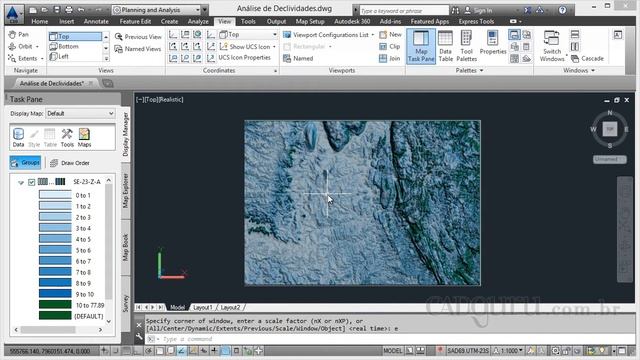Open the [Top] view control in viewport

pyautogui.click(x=151, y=100)
